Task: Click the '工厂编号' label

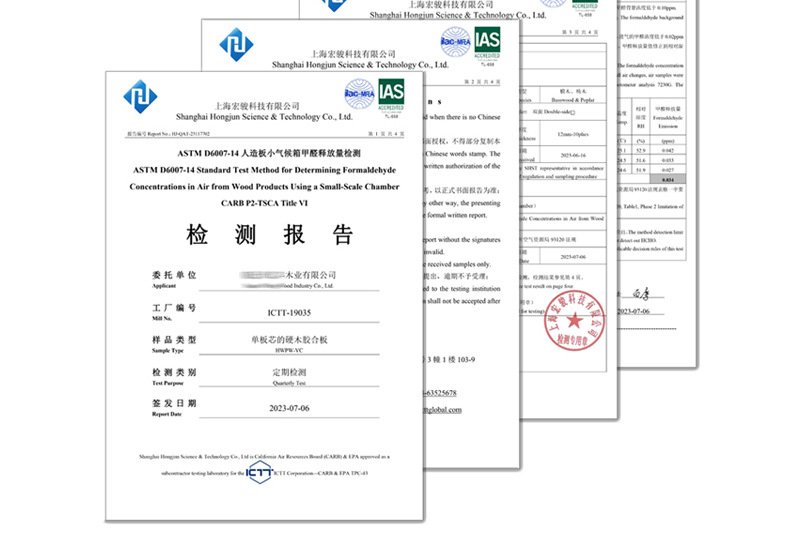Action: click(x=174, y=308)
